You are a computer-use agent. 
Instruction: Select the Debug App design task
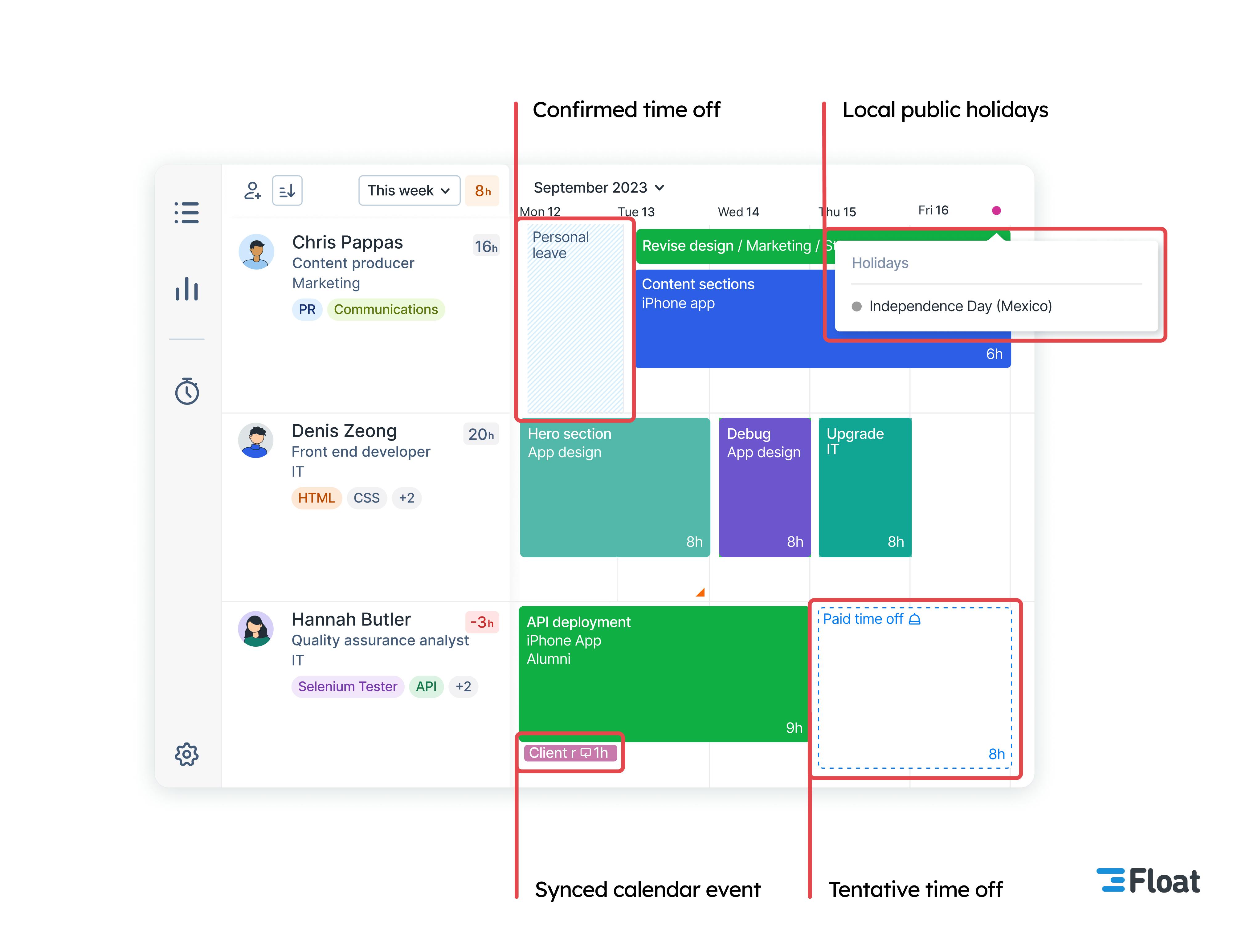coord(765,487)
